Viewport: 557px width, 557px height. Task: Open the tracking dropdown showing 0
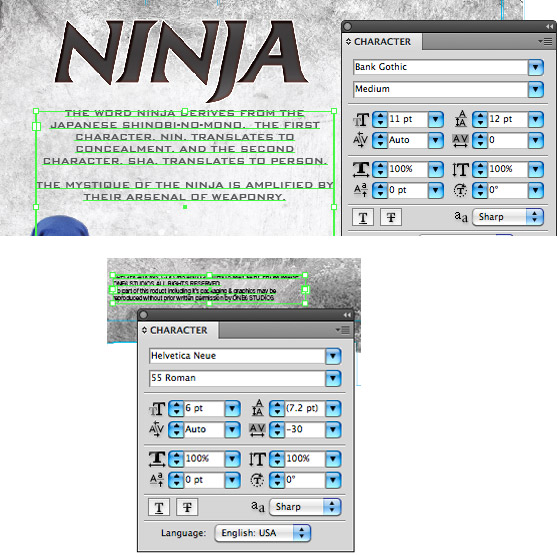(x=536, y=141)
